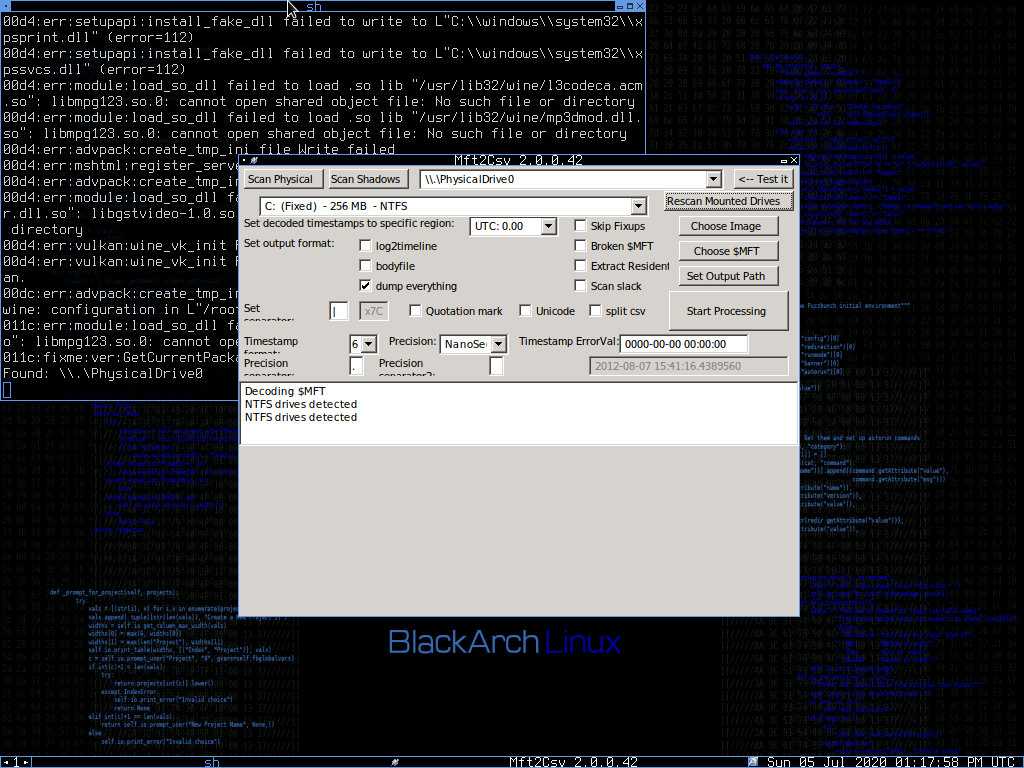Enable the log2timeline output format
Image resolution: width=1024 pixels, height=768 pixels.
pyautogui.click(x=366, y=246)
